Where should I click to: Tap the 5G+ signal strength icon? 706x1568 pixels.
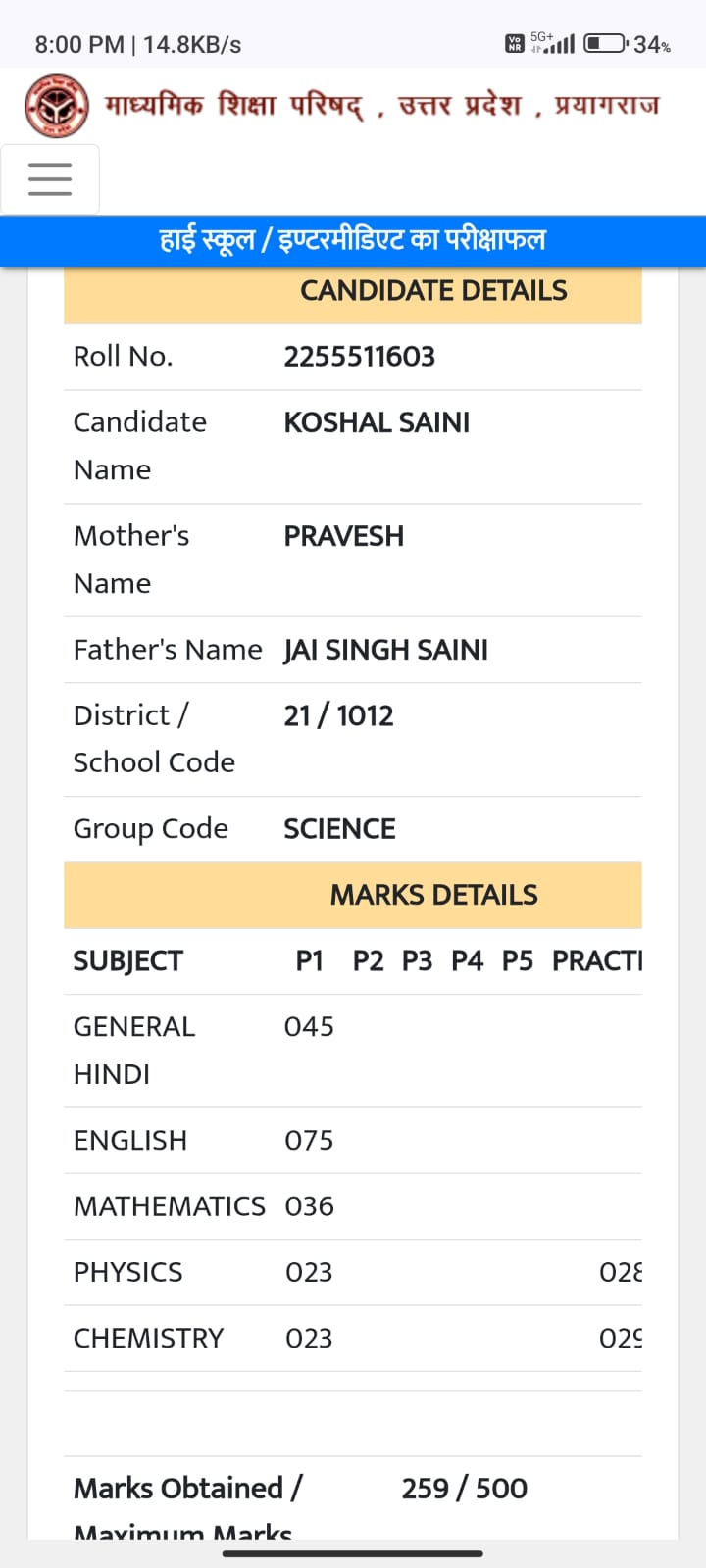pos(552,43)
